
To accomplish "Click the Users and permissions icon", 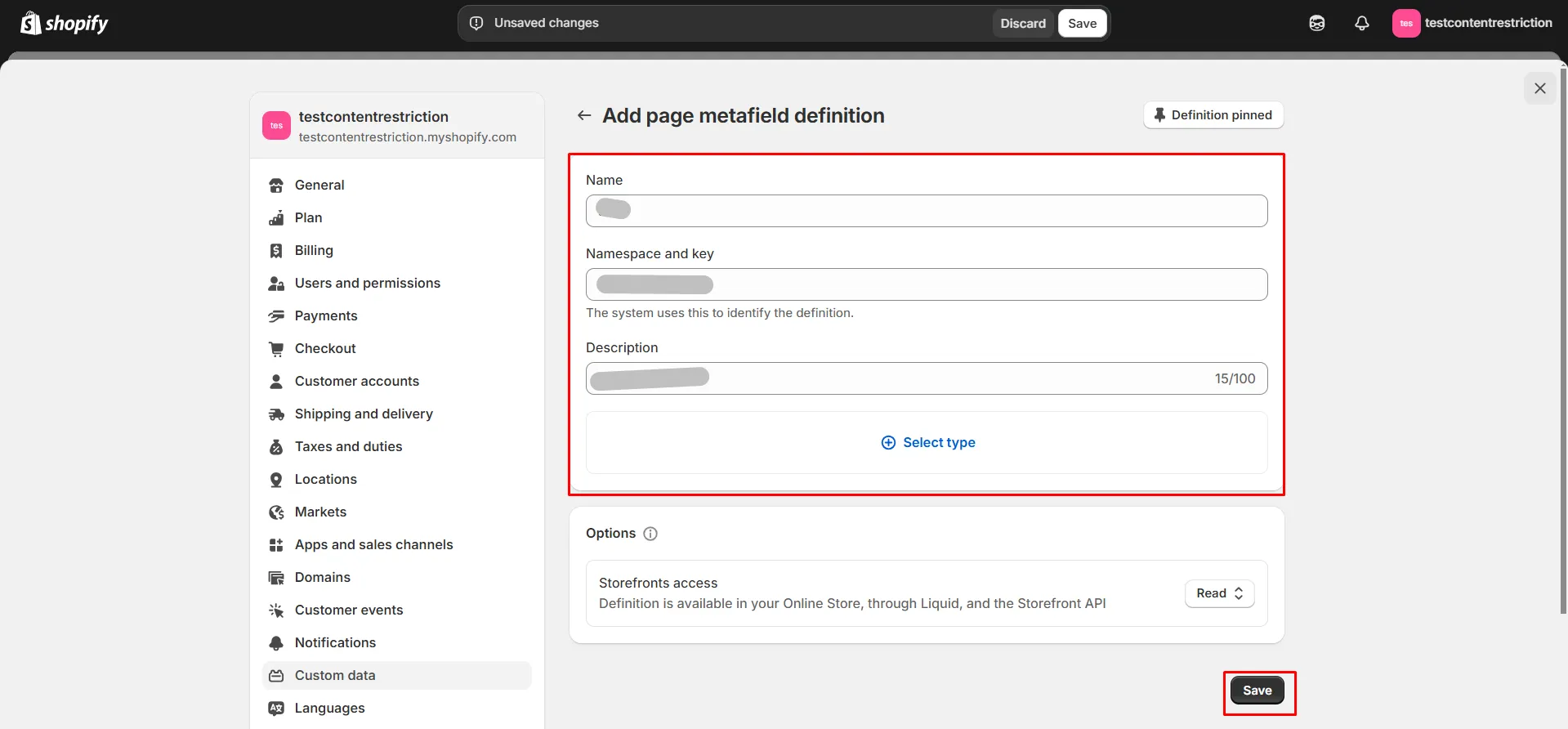I will [x=276, y=284].
